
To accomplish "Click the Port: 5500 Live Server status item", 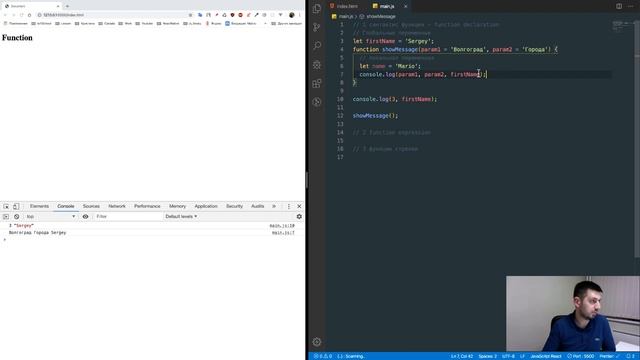I will click(580, 356).
